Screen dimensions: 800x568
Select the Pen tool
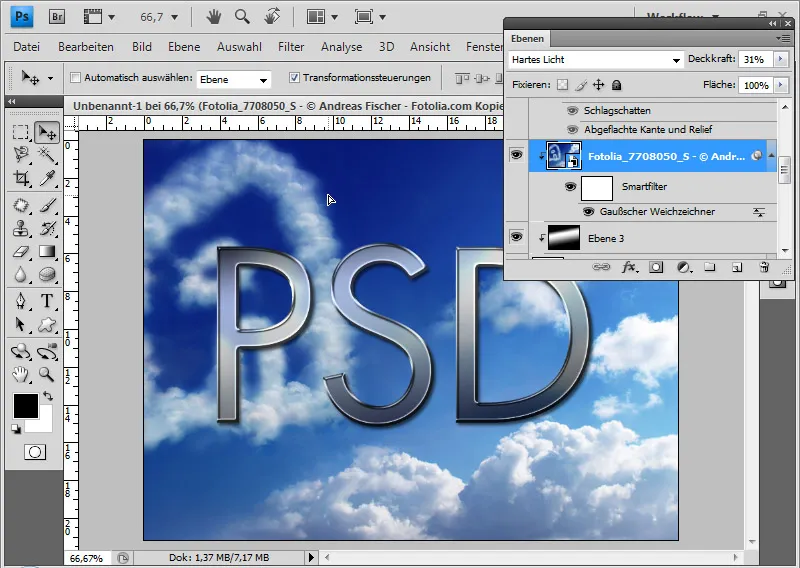click(x=21, y=301)
